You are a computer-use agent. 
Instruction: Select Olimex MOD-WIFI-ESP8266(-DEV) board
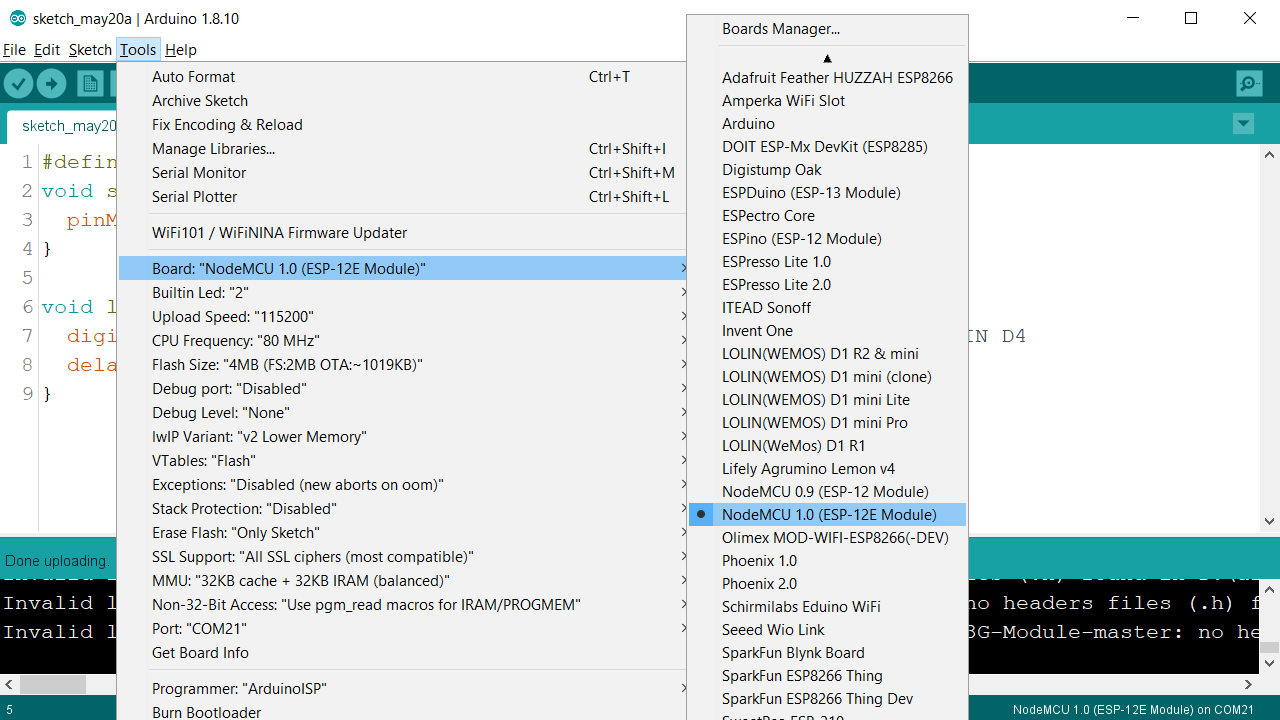tap(827, 538)
